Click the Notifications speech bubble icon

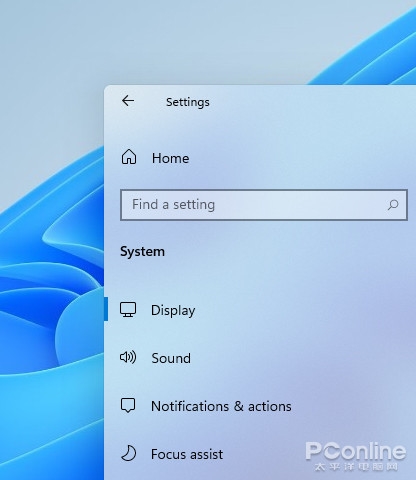click(x=128, y=406)
